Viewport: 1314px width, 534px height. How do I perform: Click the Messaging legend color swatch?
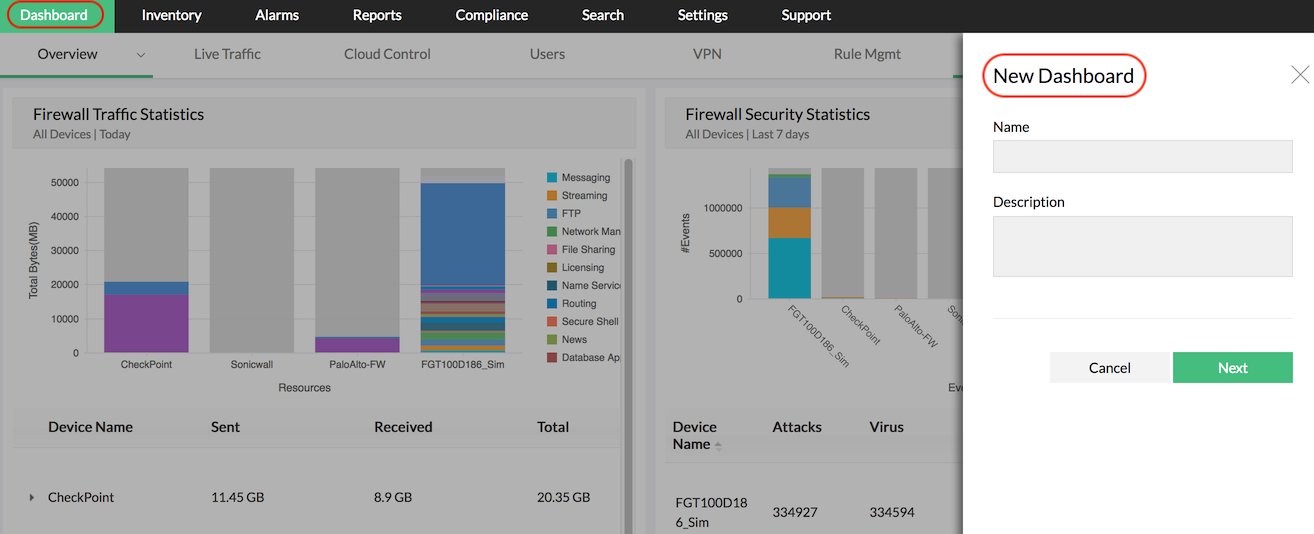coord(552,178)
